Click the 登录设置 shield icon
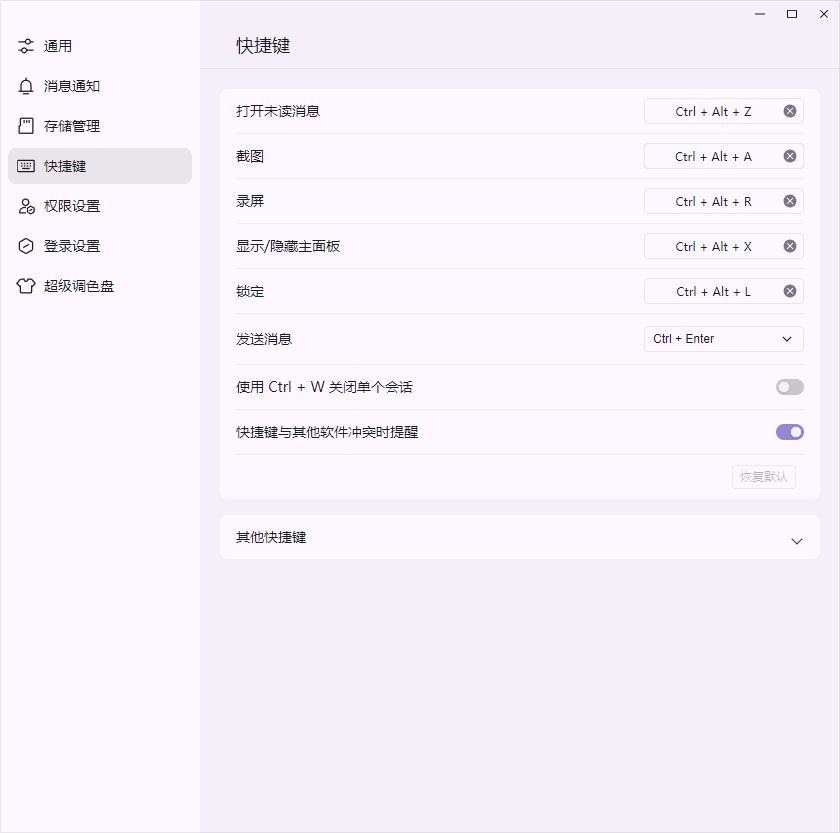This screenshot has width=840, height=833. 25,246
